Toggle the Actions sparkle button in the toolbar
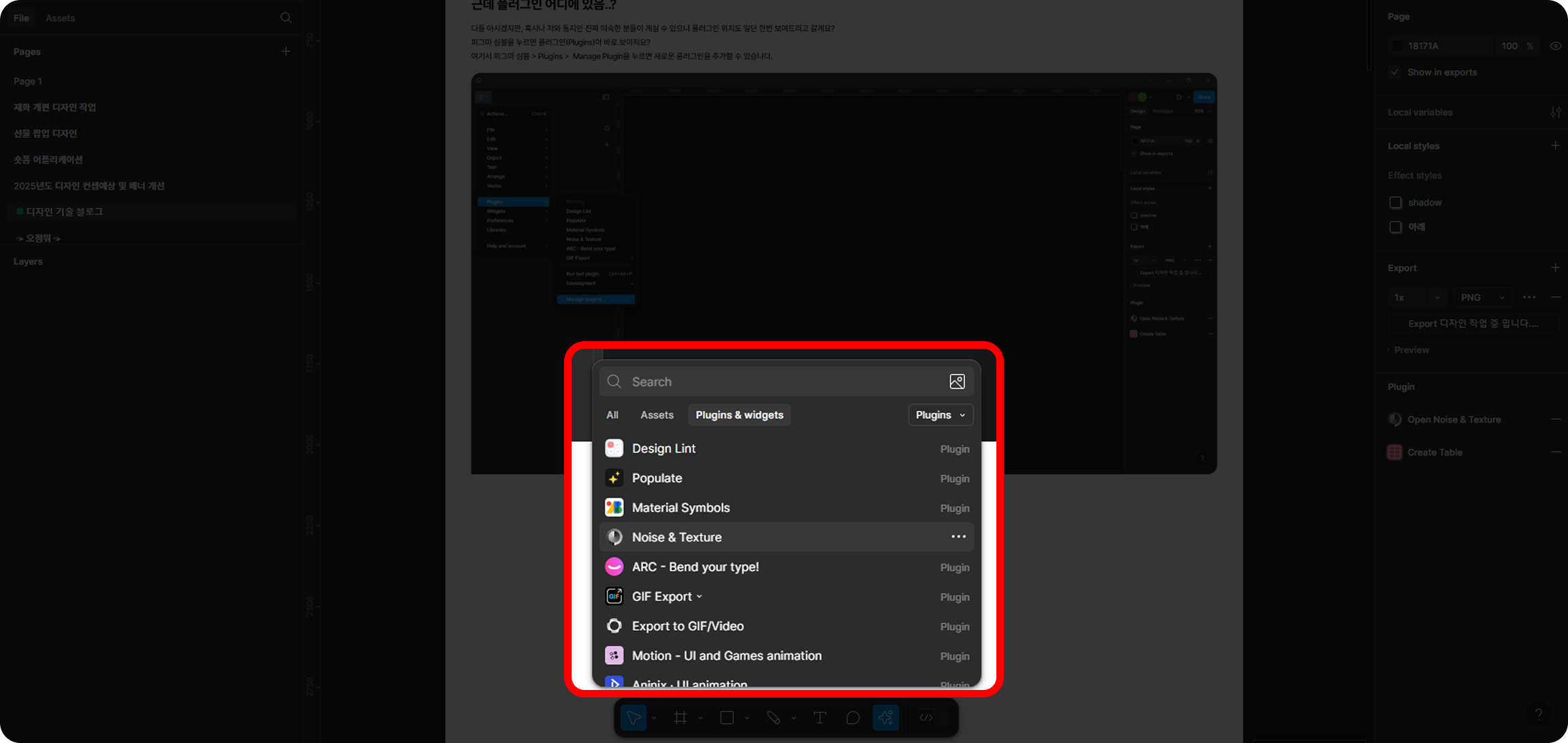 point(886,718)
